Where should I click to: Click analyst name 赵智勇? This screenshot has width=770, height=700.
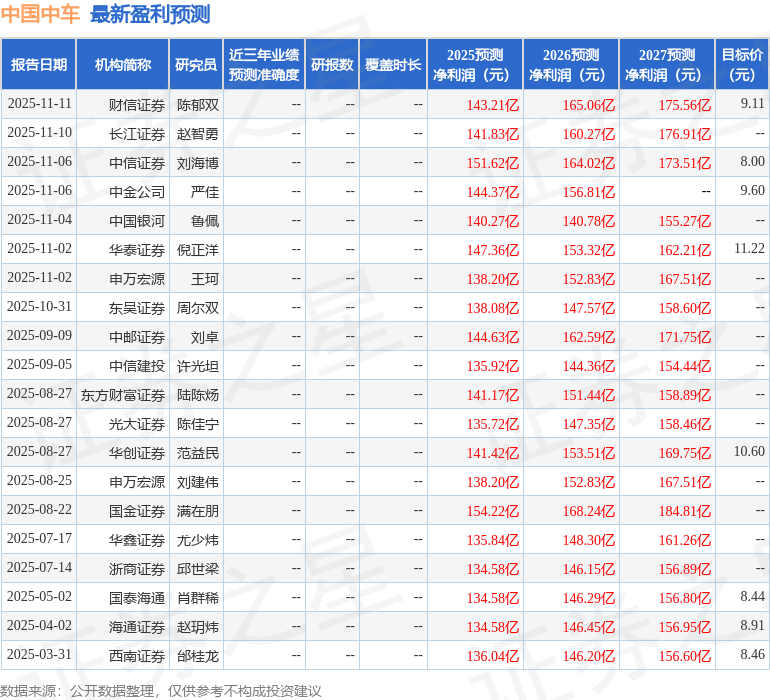click(x=198, y=133)
